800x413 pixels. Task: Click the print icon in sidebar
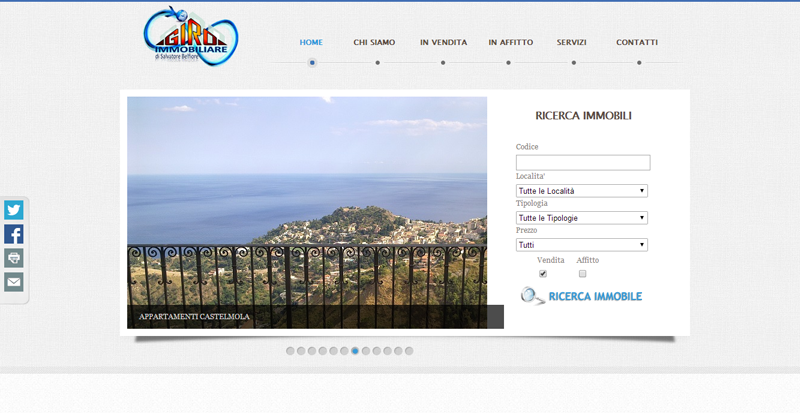pyautogui.click(x=14, y=258)
